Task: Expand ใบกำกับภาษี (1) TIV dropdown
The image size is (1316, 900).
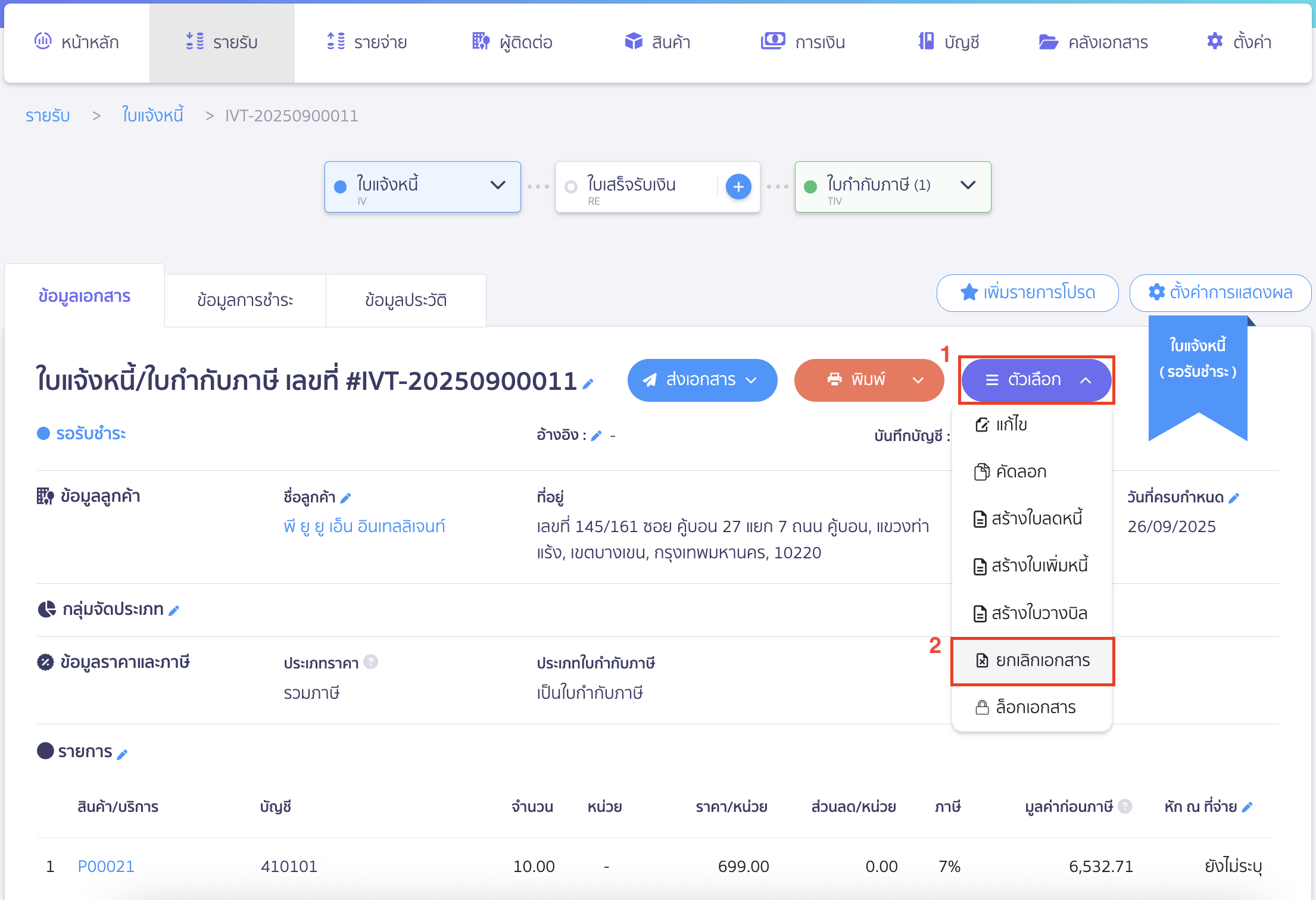Action: (968, 185)
